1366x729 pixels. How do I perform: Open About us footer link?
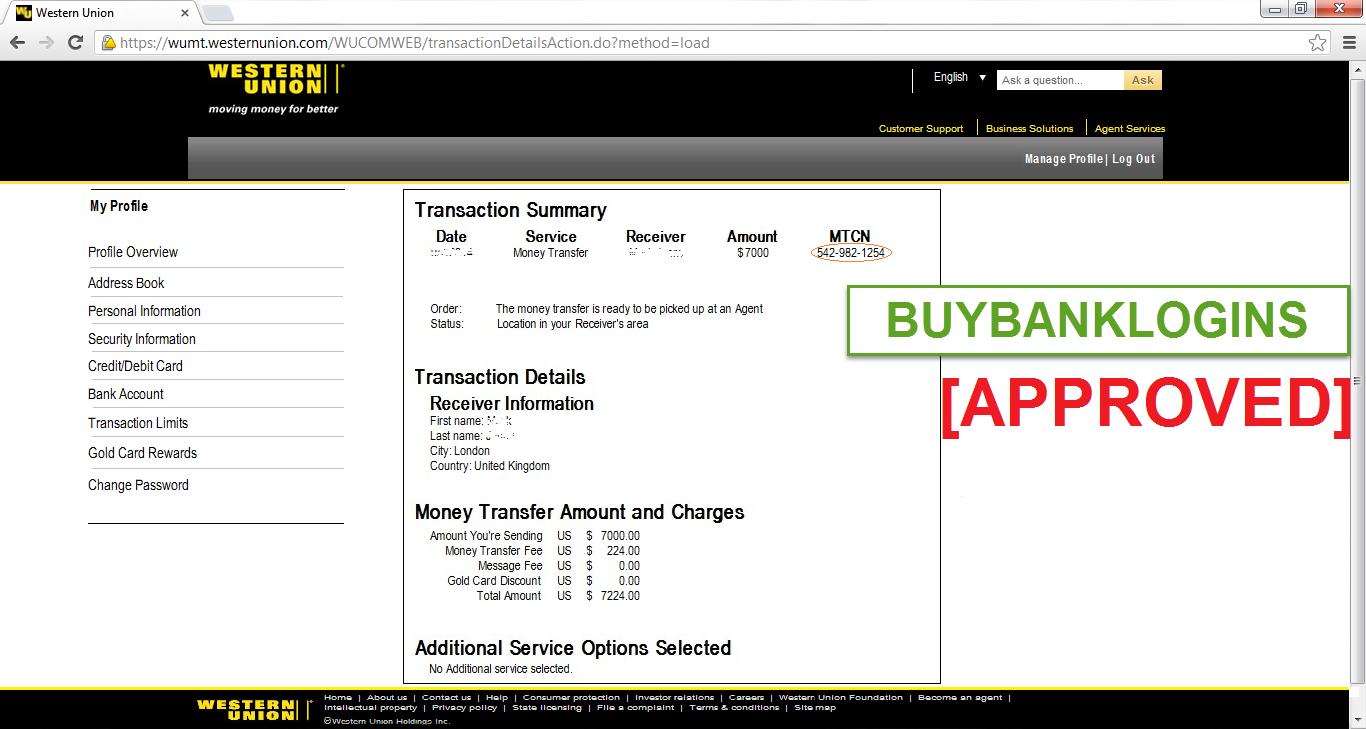[x=387, y=697]
